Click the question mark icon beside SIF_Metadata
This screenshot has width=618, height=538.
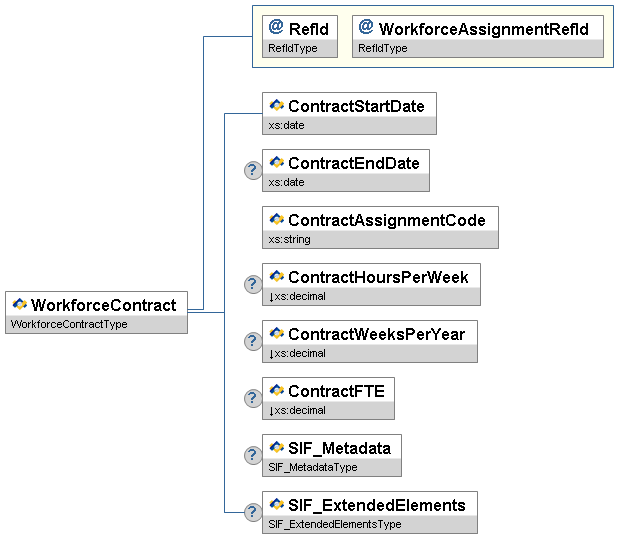click(253, 455)
